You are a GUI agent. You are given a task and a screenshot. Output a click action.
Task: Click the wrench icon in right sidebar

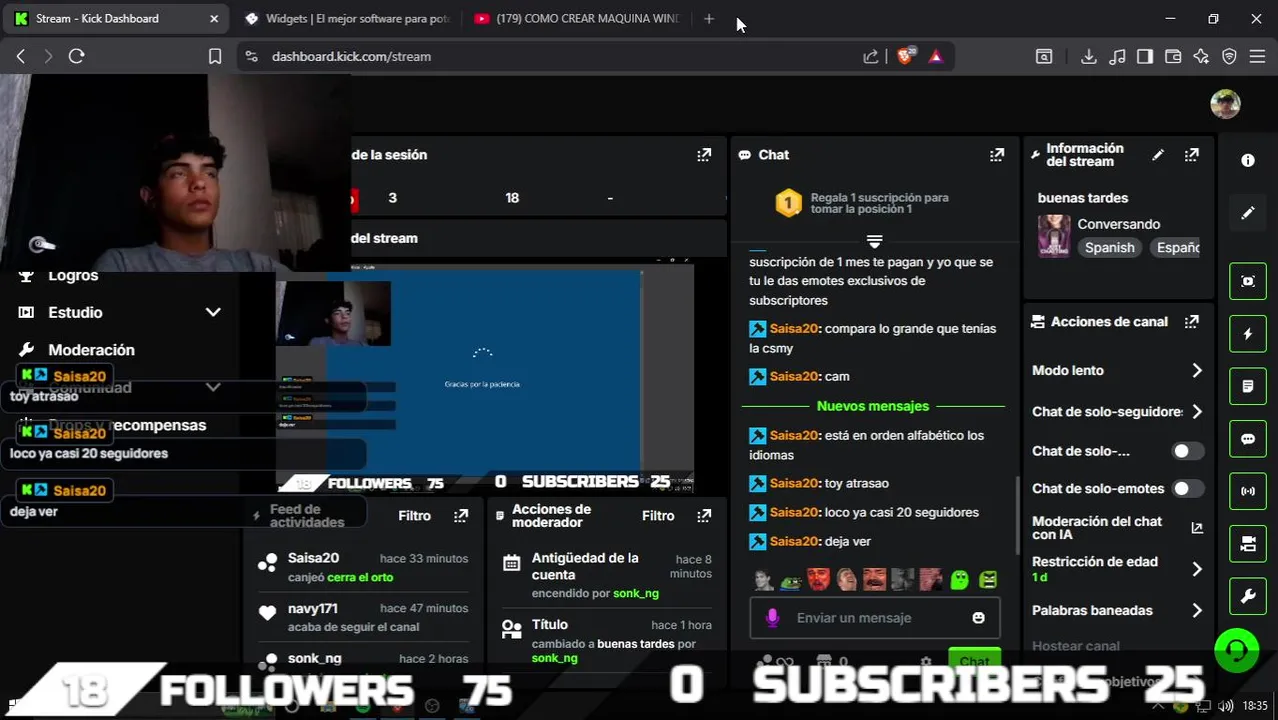pyautogui.click(x=1248, y=597)
